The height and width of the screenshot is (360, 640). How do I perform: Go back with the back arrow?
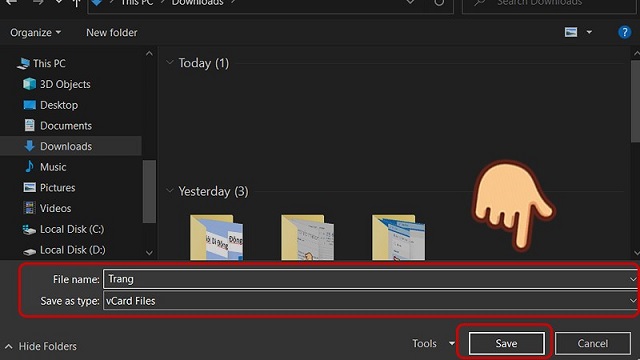coord(12,2)
